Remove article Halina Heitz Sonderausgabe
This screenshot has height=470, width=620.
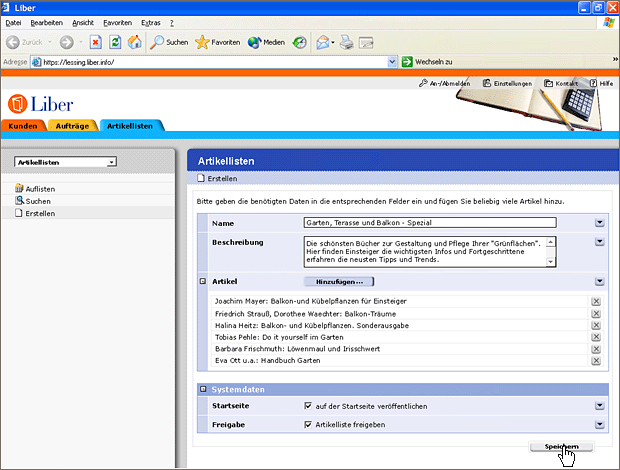(x=596, y=325)
